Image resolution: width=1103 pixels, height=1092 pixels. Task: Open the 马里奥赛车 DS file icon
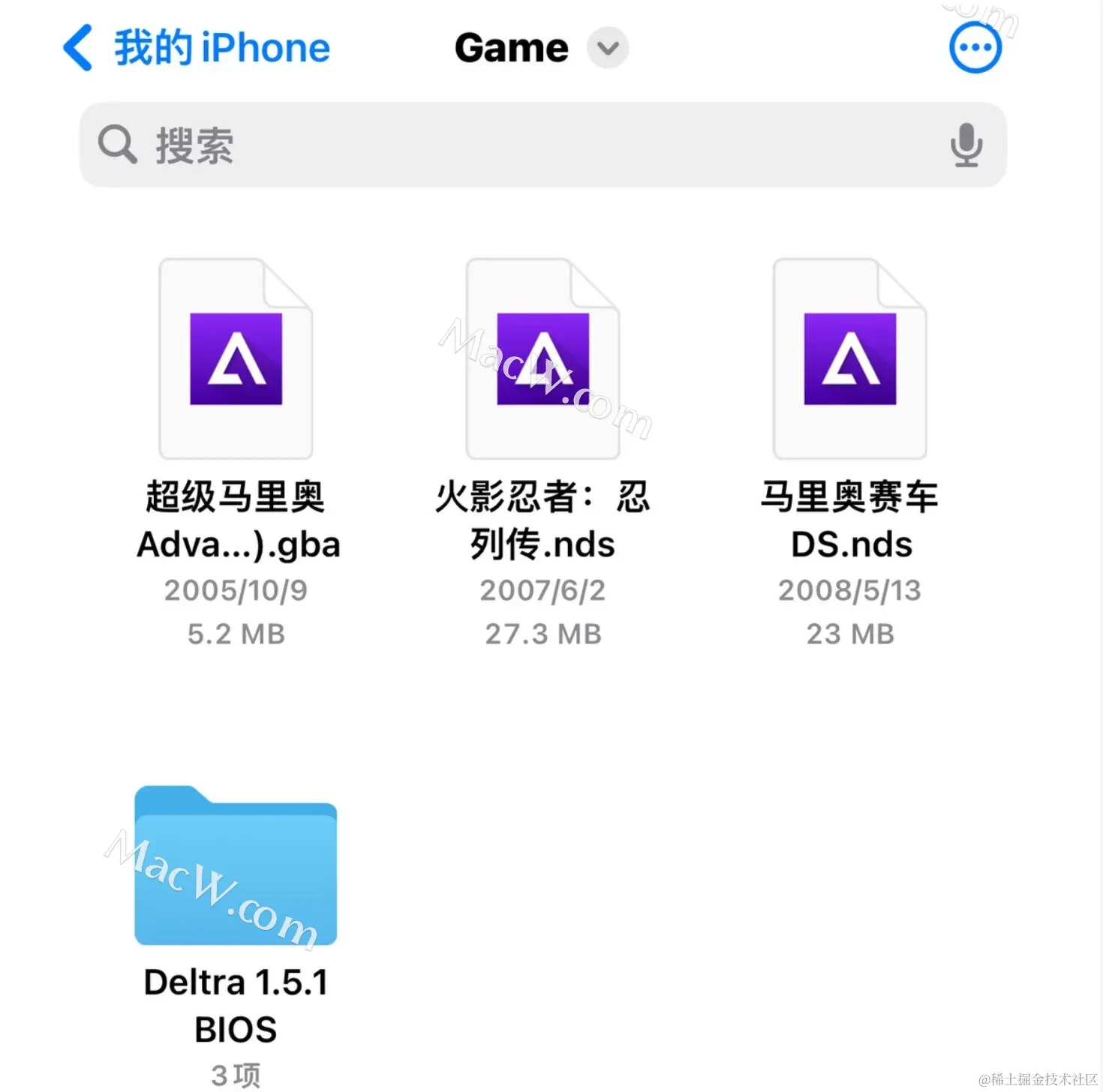(x=850, y=358)
